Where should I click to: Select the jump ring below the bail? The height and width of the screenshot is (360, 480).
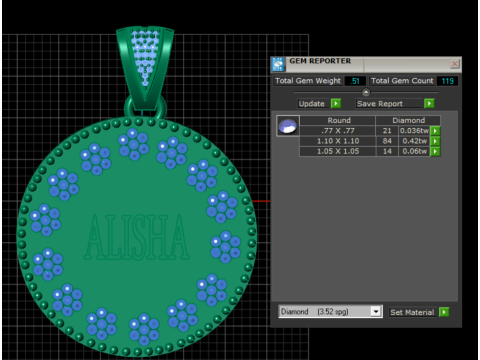[x=145, y=107]
